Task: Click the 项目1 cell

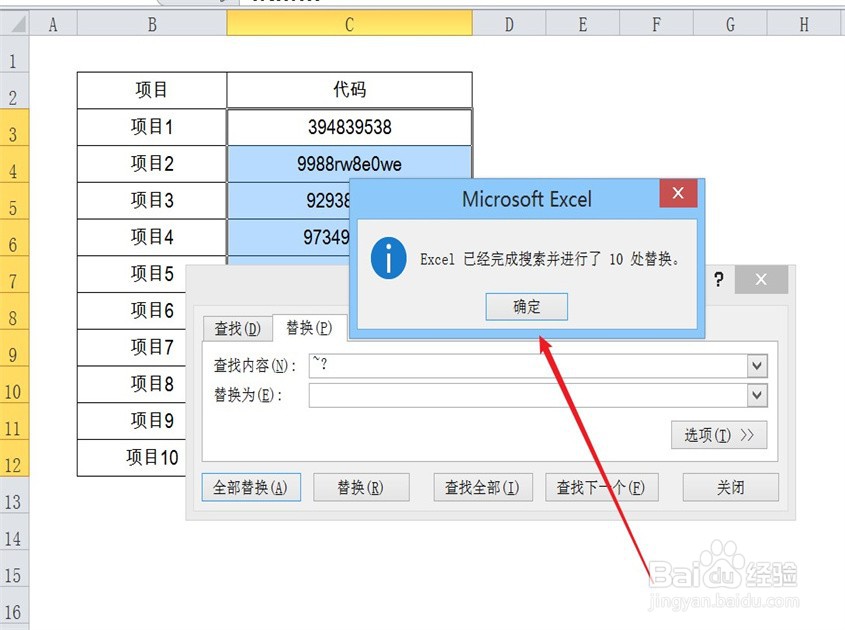Action: [x=151, y=127]
